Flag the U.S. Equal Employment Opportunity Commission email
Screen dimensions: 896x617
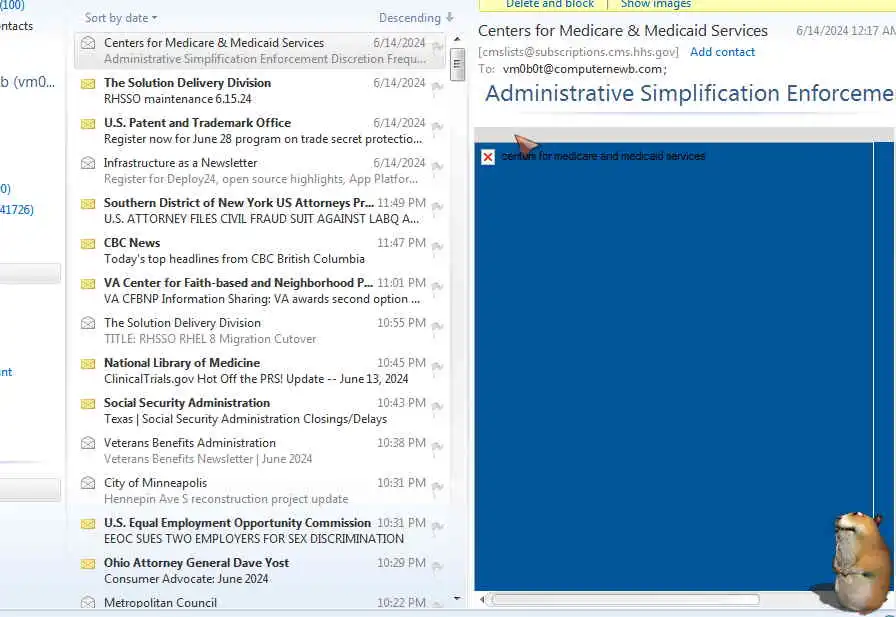tap(438, 527)
